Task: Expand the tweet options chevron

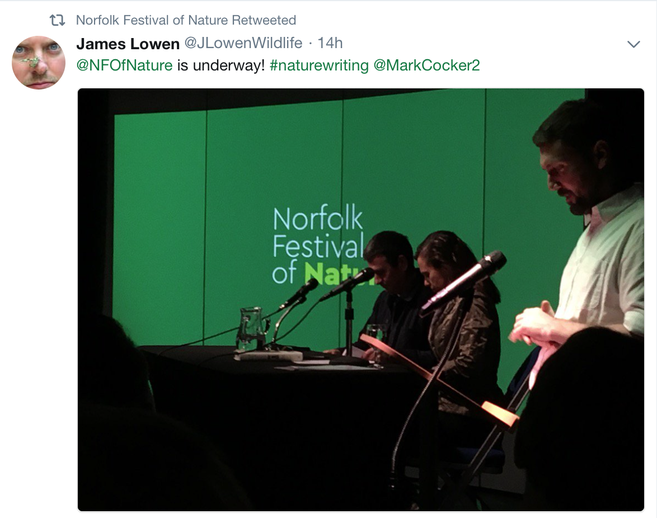Action: pos(633,44)
